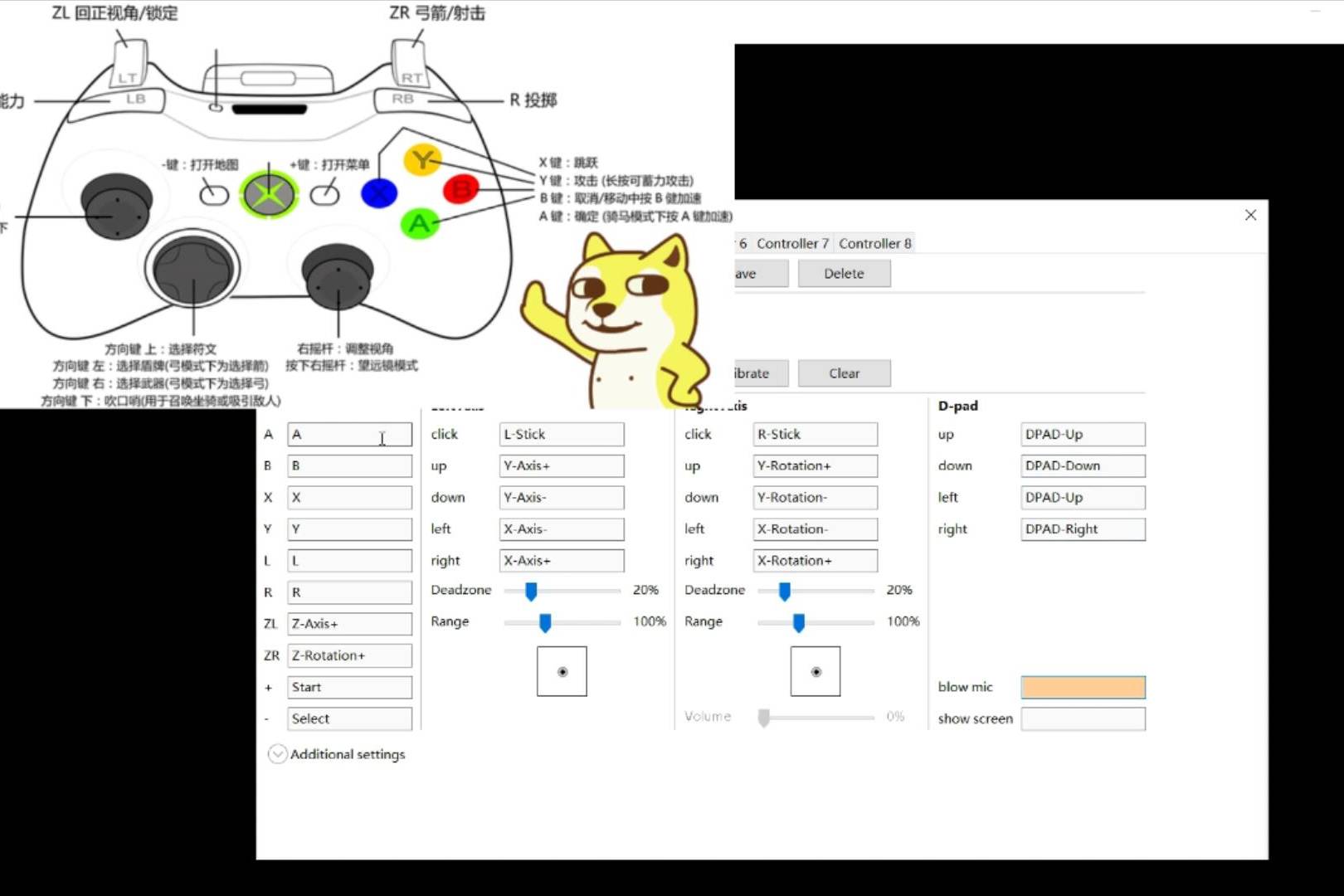The image size is (1344, 896).
Task: Expand the Additional settings section
Action: tap(278, 754)
